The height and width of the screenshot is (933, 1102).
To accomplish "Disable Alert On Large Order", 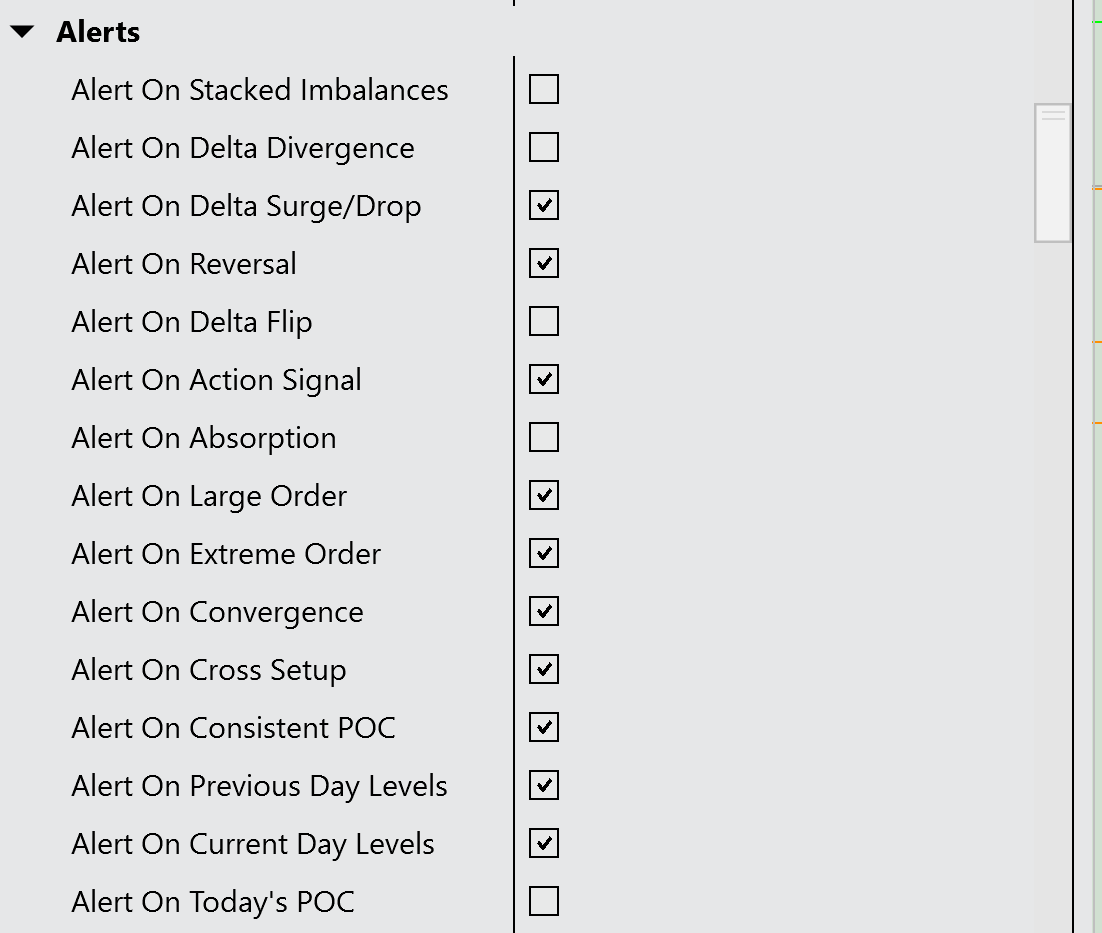I will click(x=544, y=496).
